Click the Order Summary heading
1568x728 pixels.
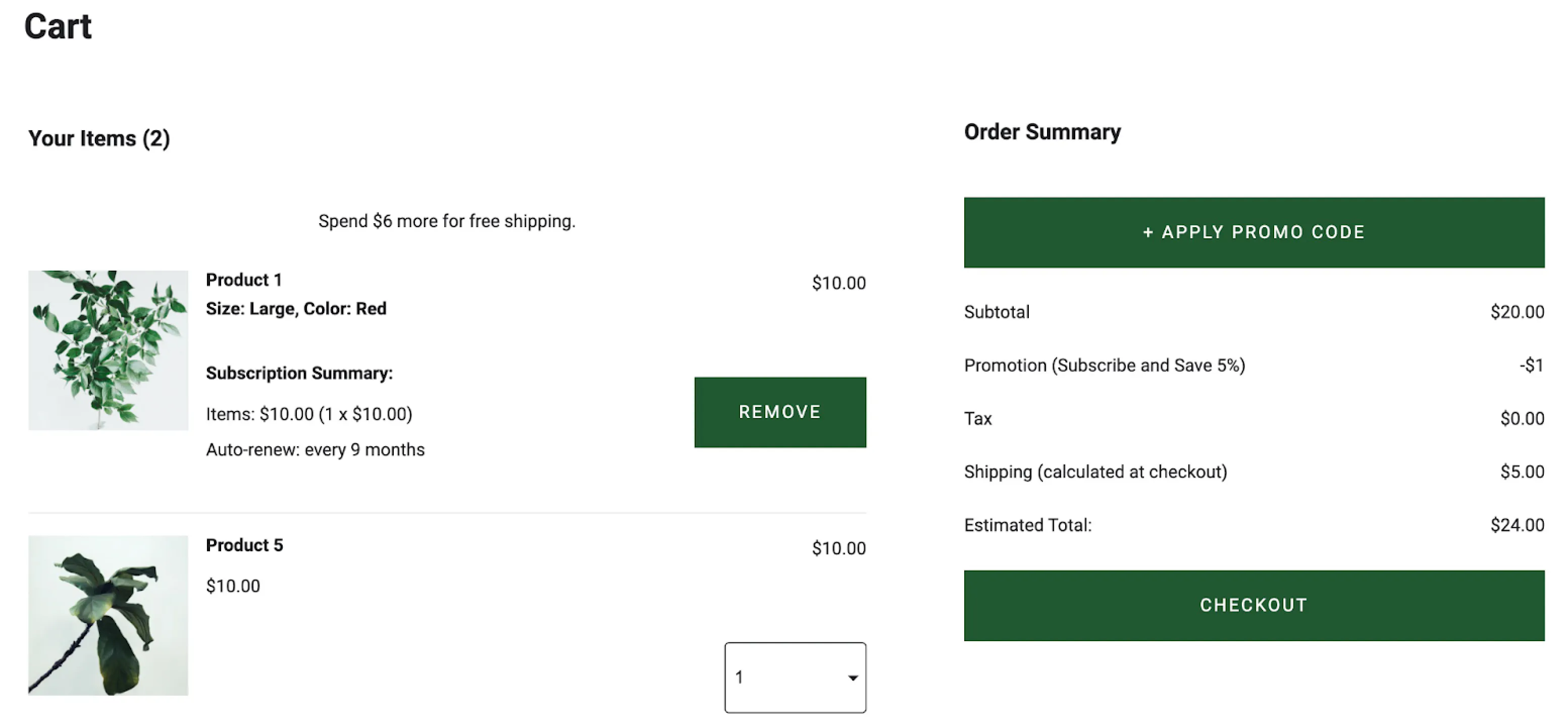pyautogui.click(x=1042, y=132)
